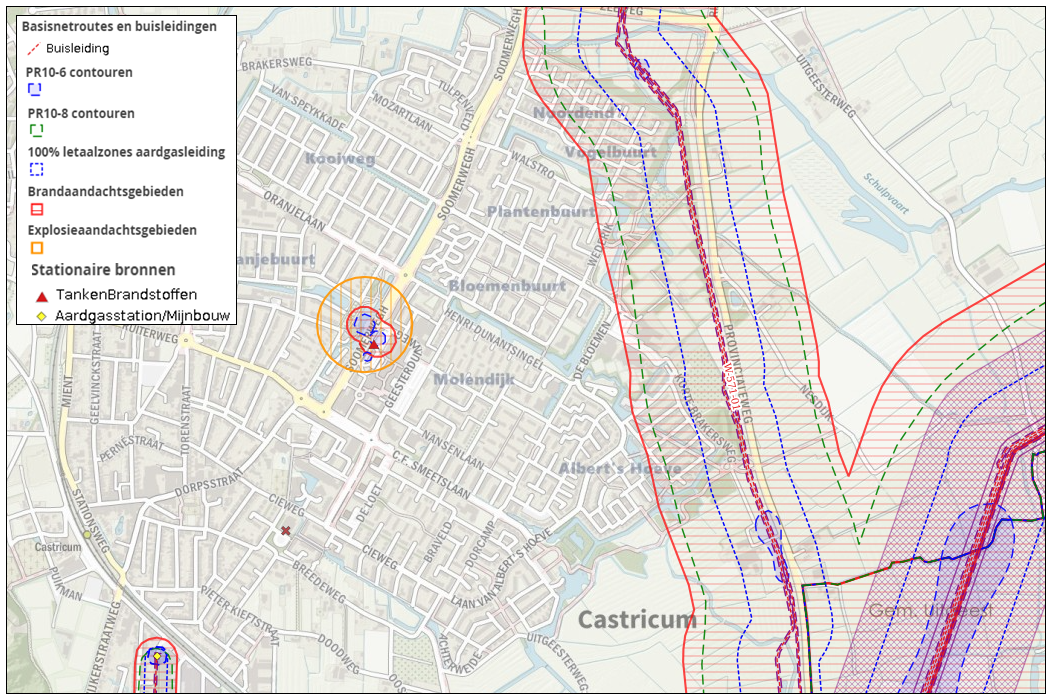Viewport: 1050px width, 697px height.
Task: Click the 'MOZARTLAAN' street label
Action: pyautogui.click(x=402, y=112)
